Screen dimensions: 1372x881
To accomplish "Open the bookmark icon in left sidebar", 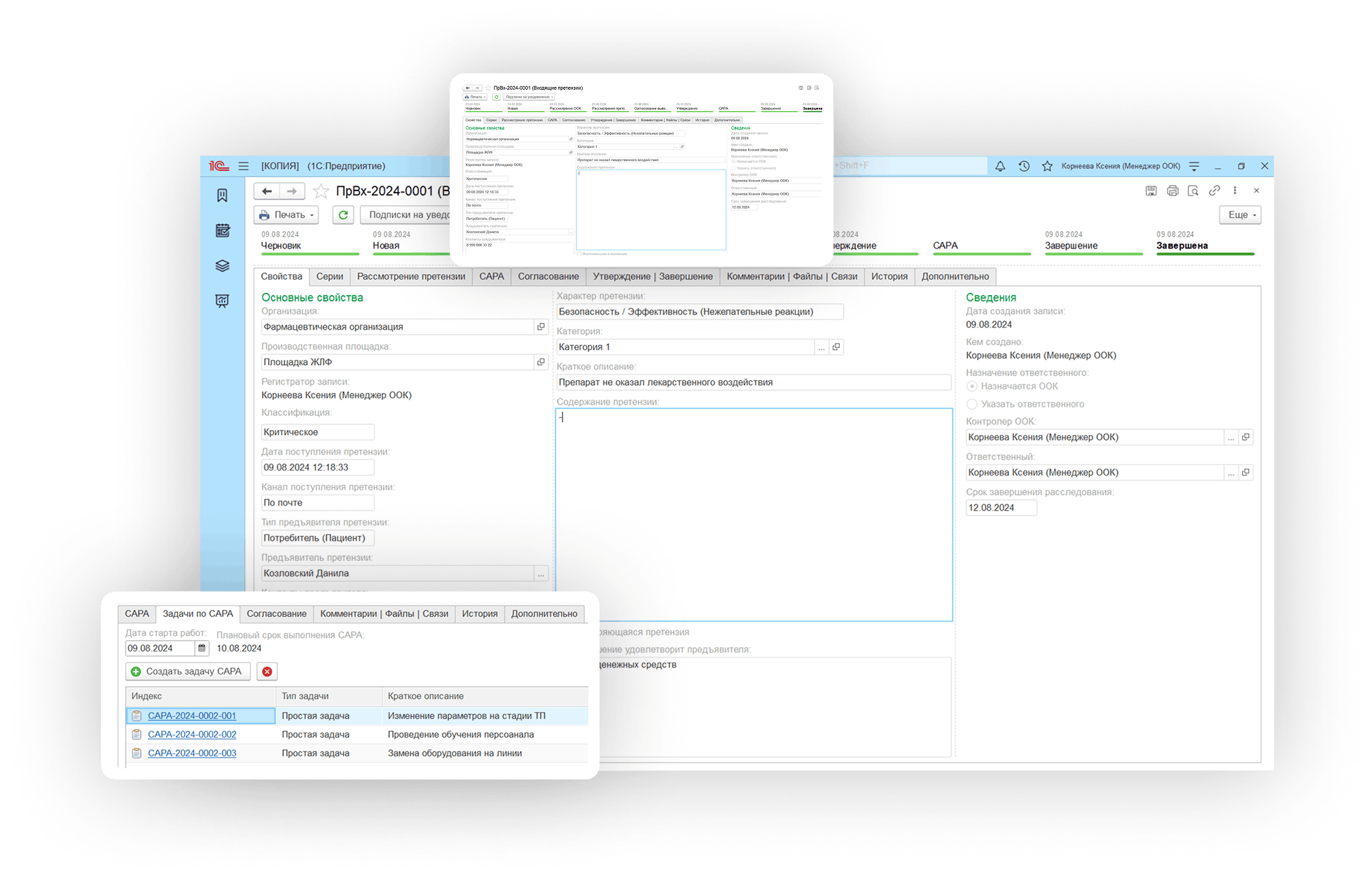I will [222, 195].
